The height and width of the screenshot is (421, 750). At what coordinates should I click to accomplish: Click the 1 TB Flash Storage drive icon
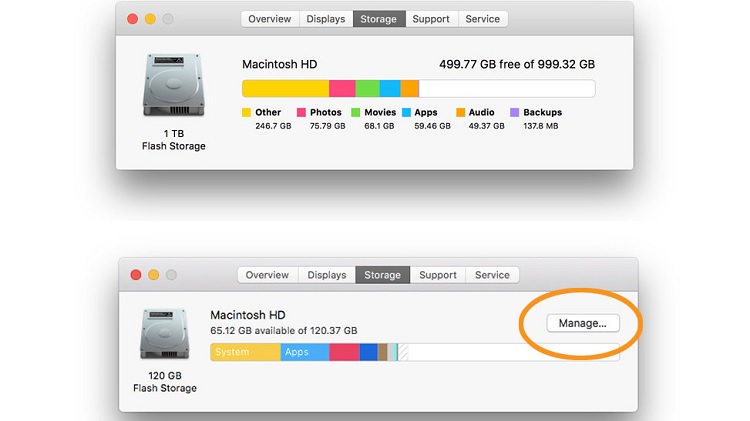(x=174, y=85)
